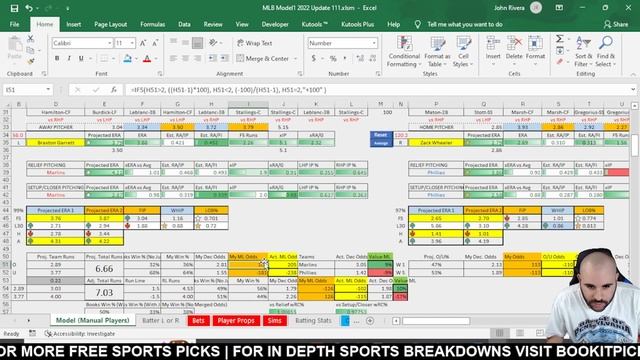Open Delete cells button in Cells group

click(x=514, y=50)
